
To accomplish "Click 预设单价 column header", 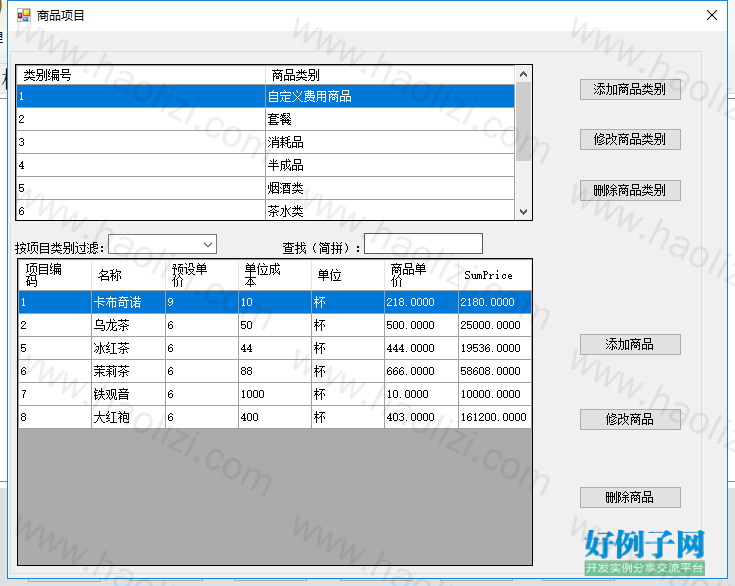I will 202,275.
